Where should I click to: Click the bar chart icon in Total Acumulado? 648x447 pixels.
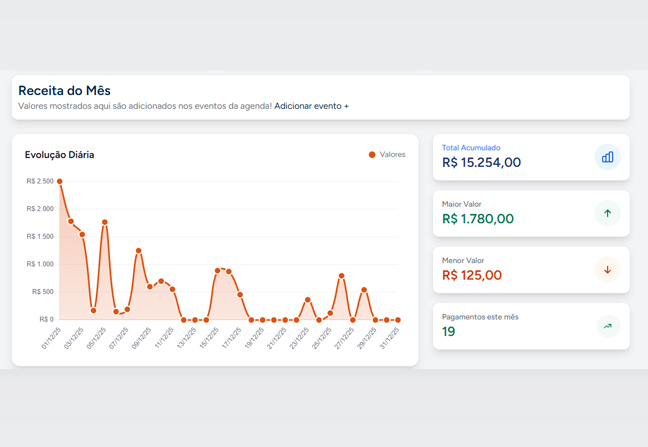pos(607,157)
